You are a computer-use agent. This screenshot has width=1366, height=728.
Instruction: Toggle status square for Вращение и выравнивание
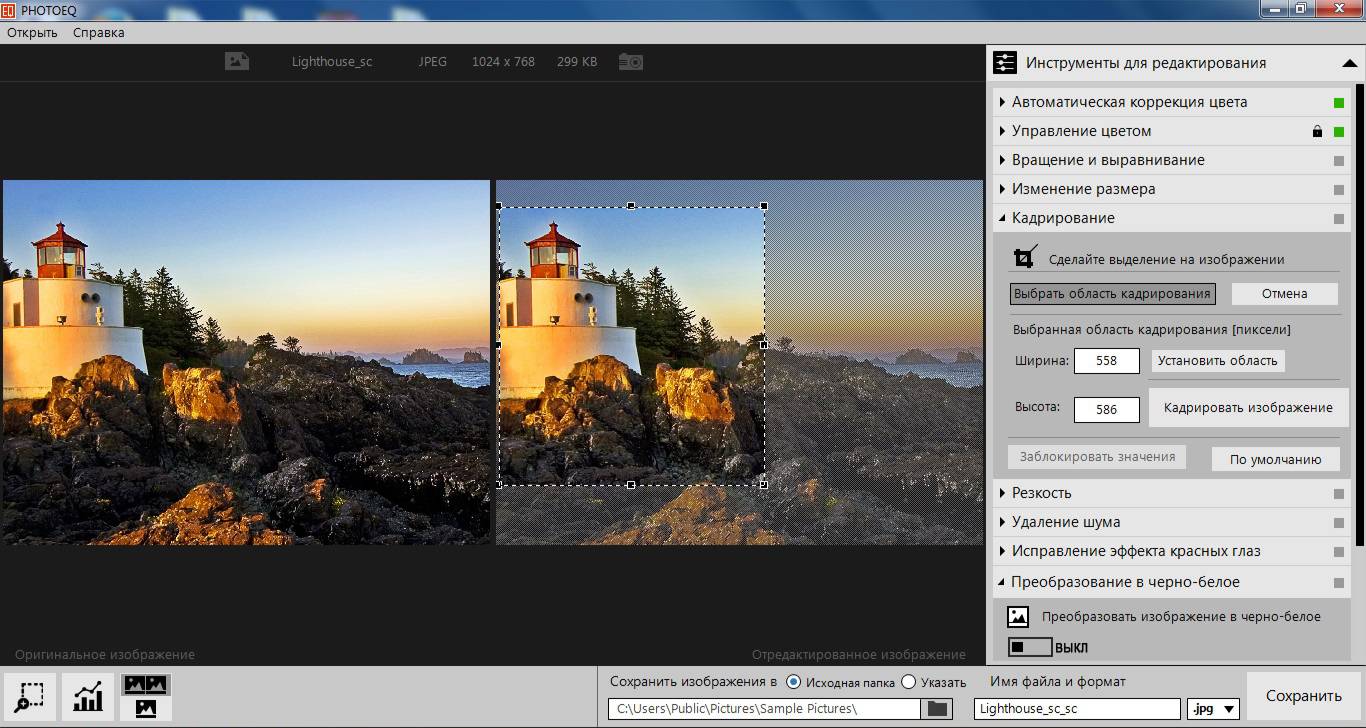point(1338,160)
